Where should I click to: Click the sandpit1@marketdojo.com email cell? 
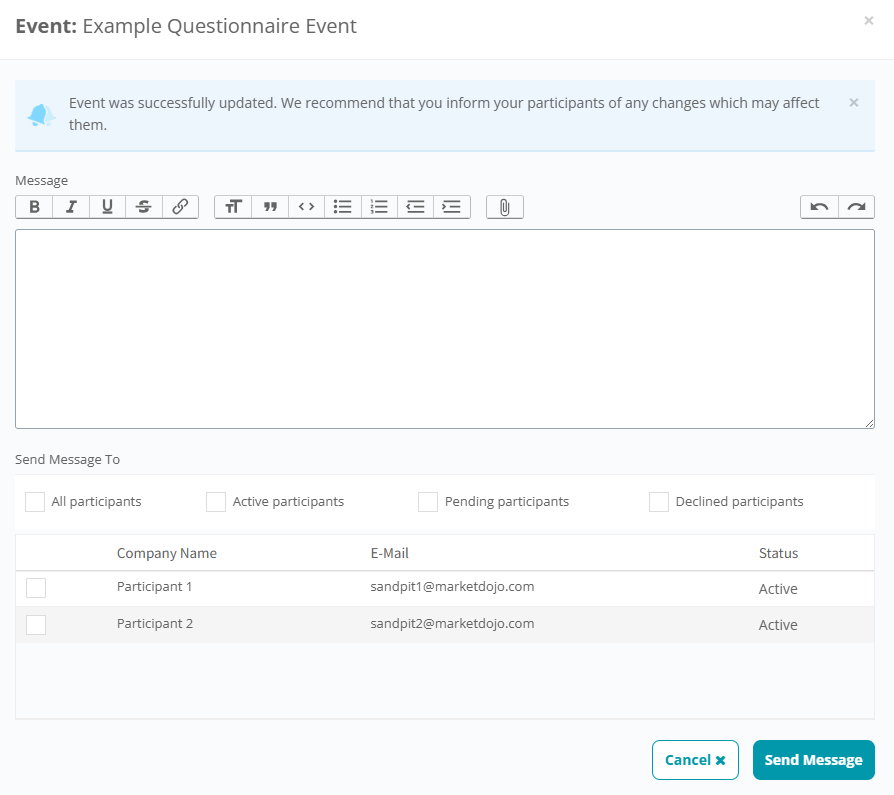452,587
